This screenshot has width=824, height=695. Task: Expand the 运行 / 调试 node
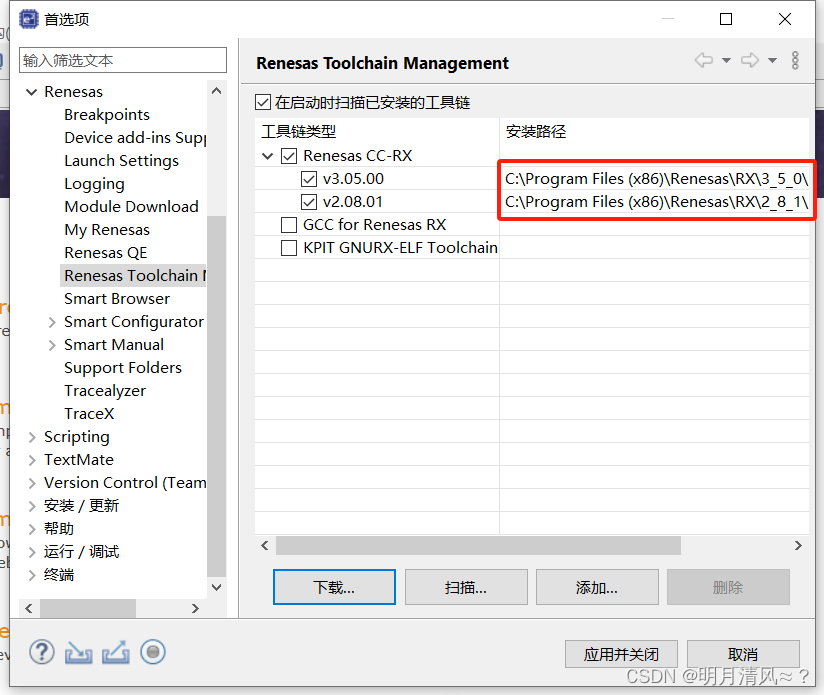32,552
